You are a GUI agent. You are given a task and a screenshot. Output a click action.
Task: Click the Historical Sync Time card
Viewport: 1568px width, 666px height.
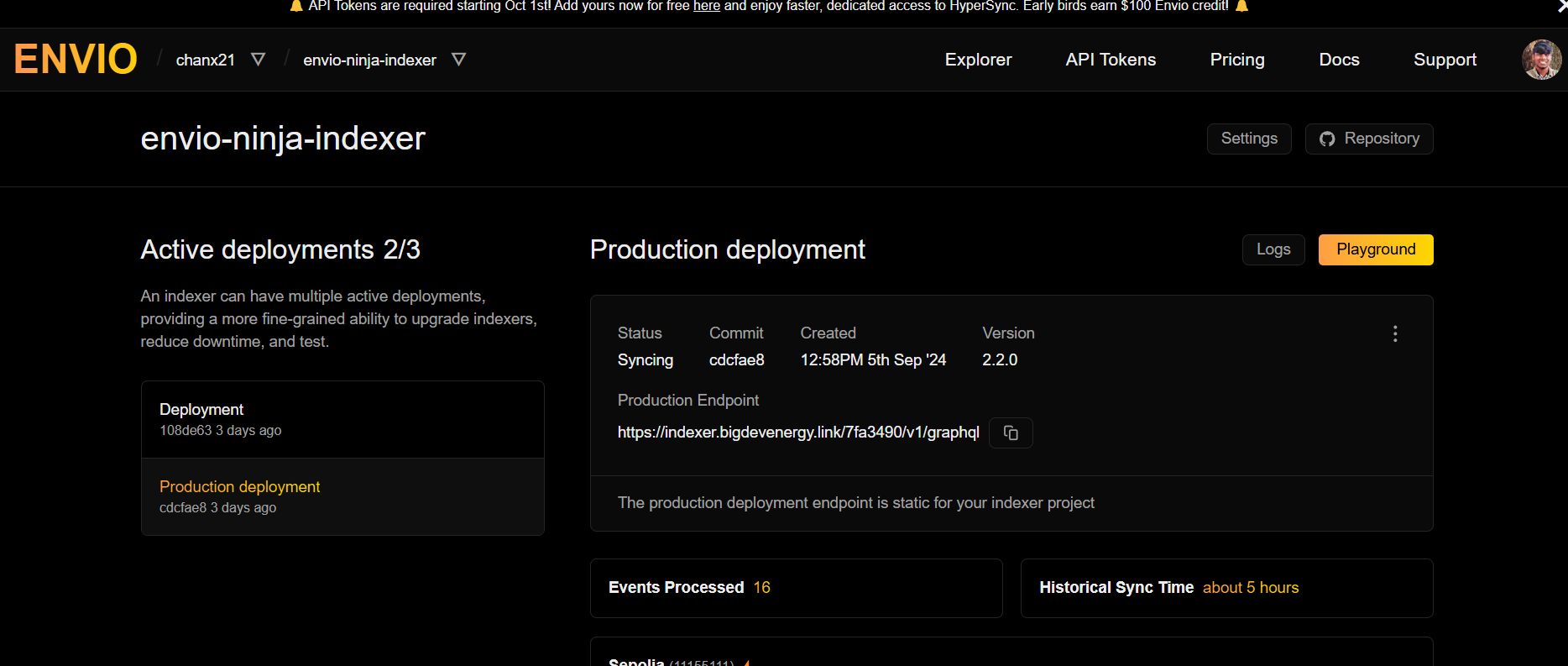click(x=1227, y=588)
